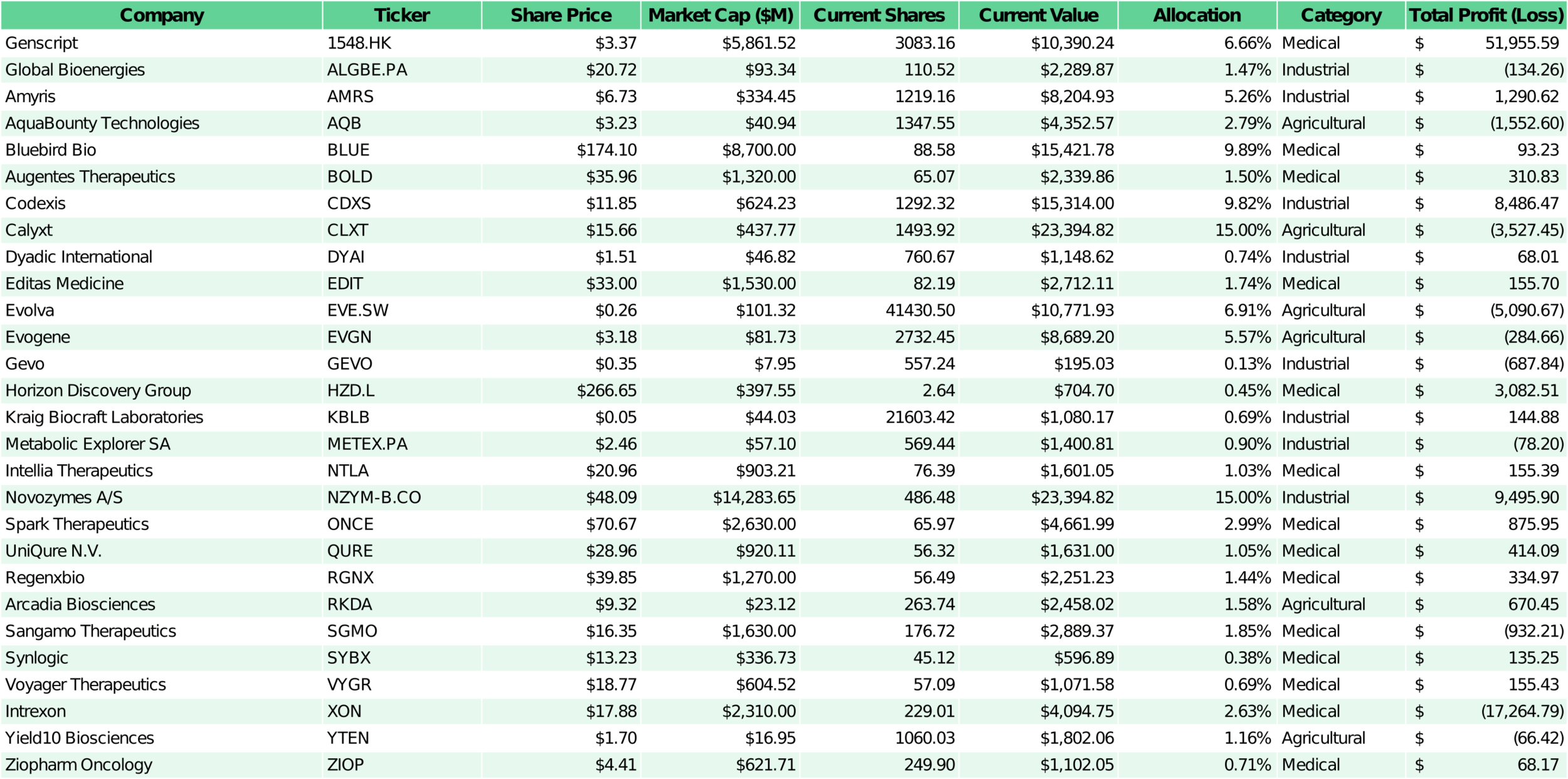Screen dimensions: 1568x779
Task: Select the Voyager Therapeutics cell
Action: (x=162, y=685)
